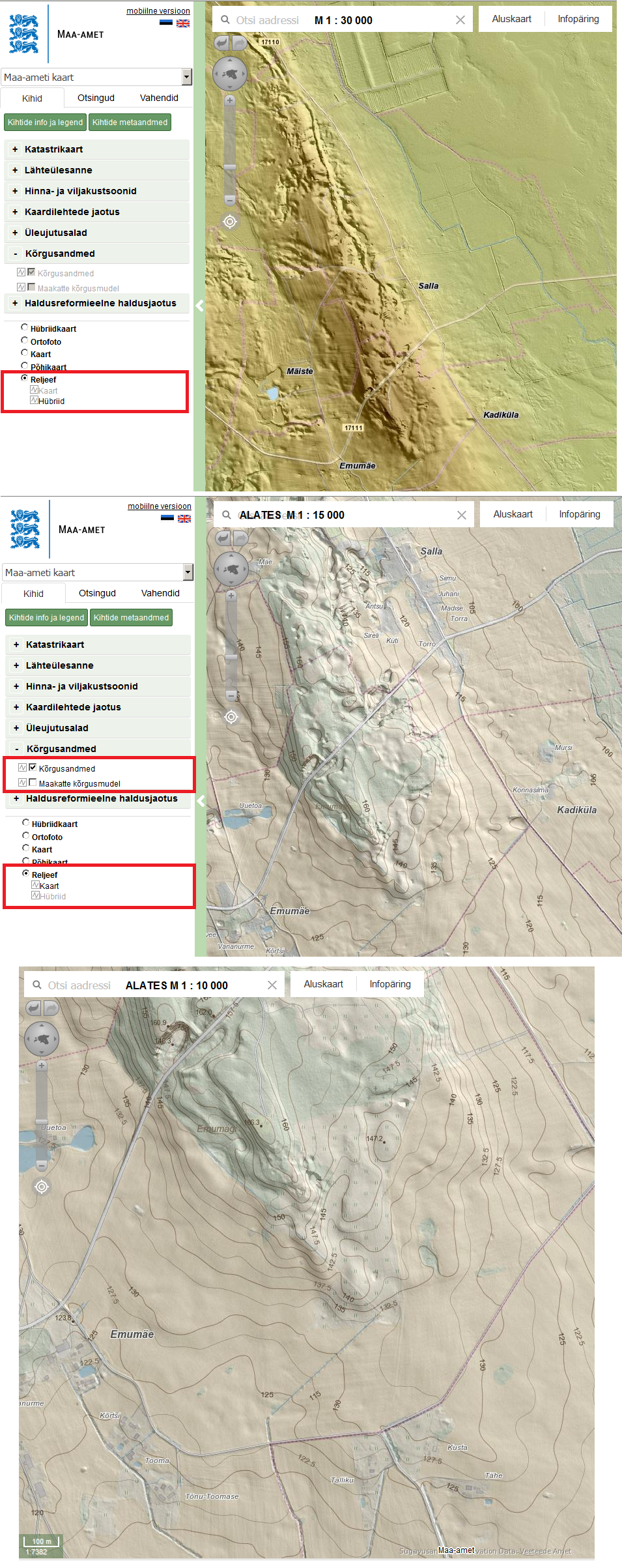Viewport: 622px width, 1568px height.
Task: Open Vahendid tab beside the 1:15 000 map
Action: [x=160, y=593]
